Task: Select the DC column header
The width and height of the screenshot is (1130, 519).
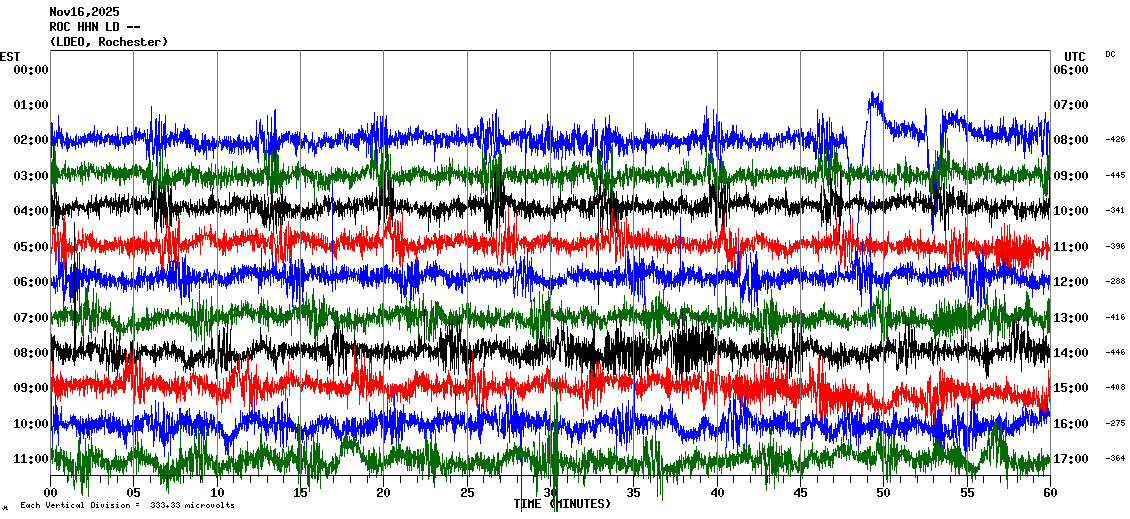Action: coord(1110,54)
